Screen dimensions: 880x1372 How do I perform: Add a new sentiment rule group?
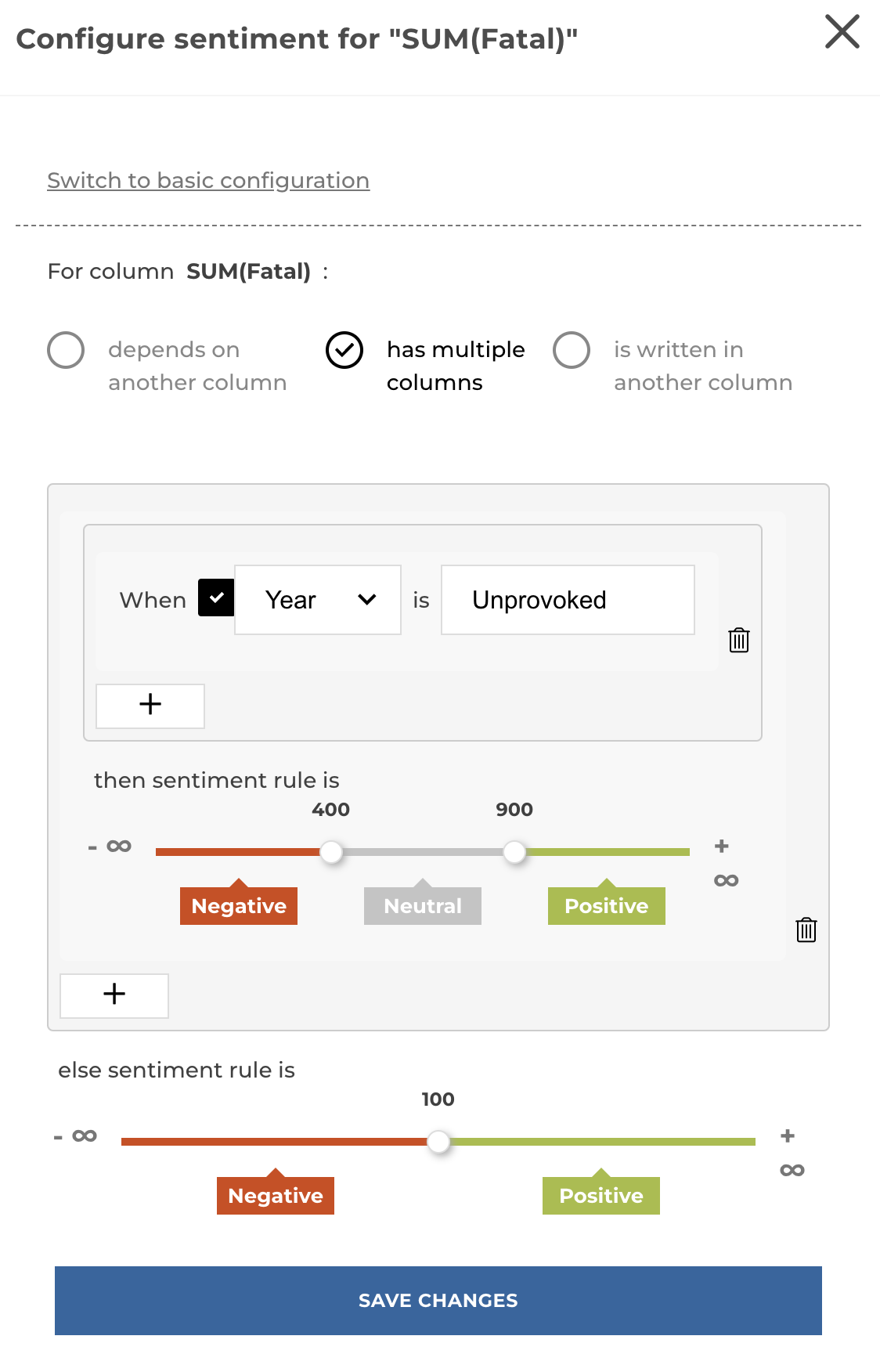[x=114, y=995]
